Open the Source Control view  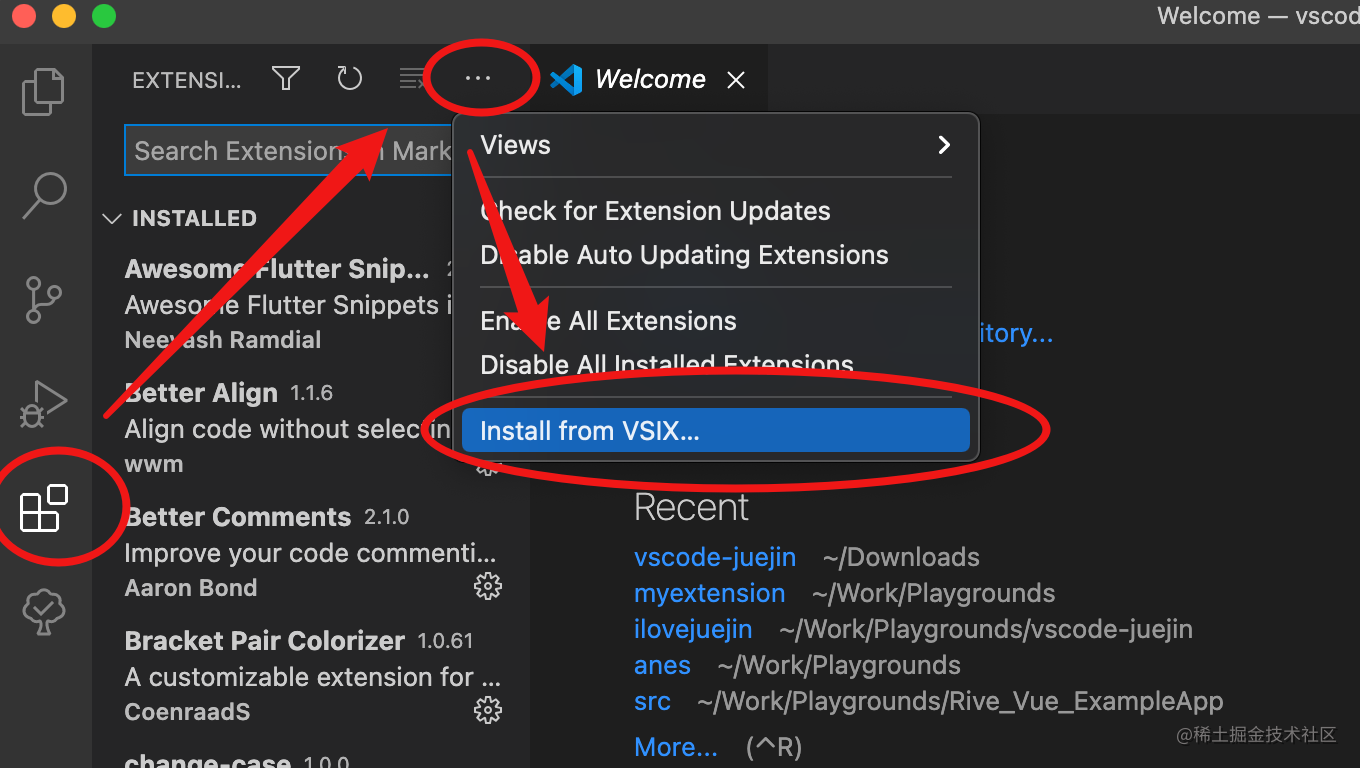coord(43,299)
